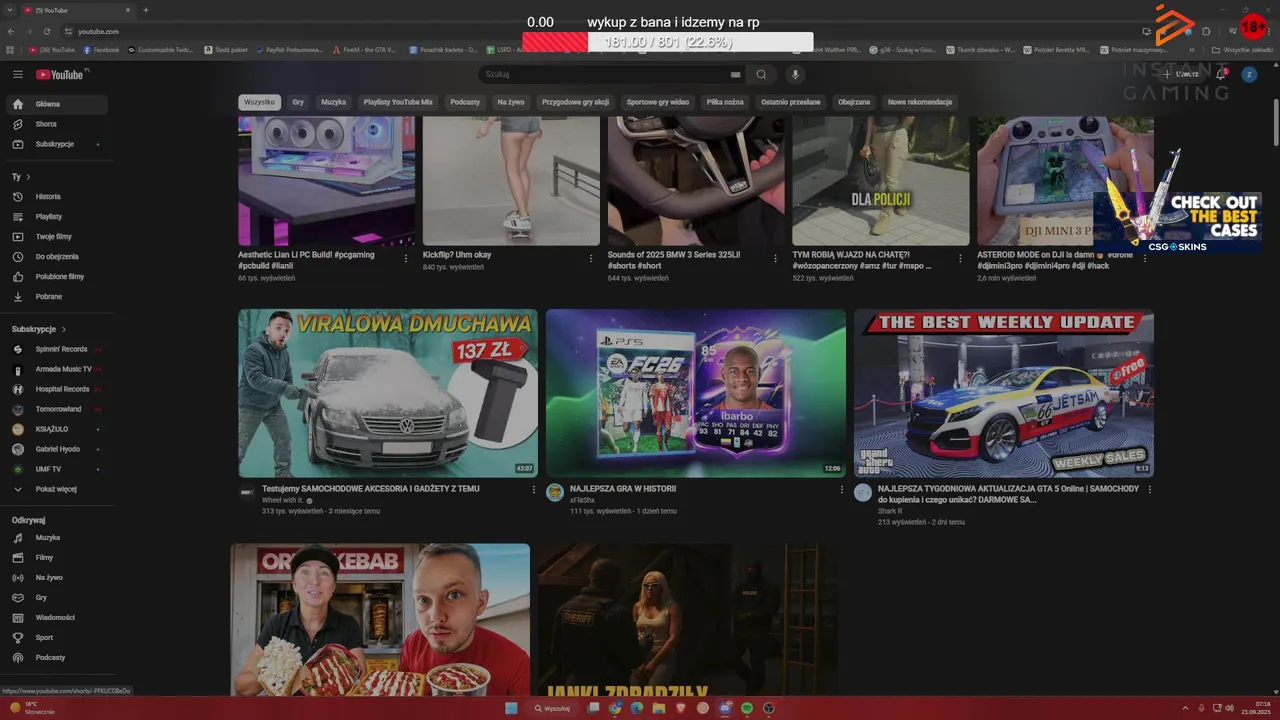Click the Windows Start button
The height and width of the screenshot is (720, 1280).
511,708
